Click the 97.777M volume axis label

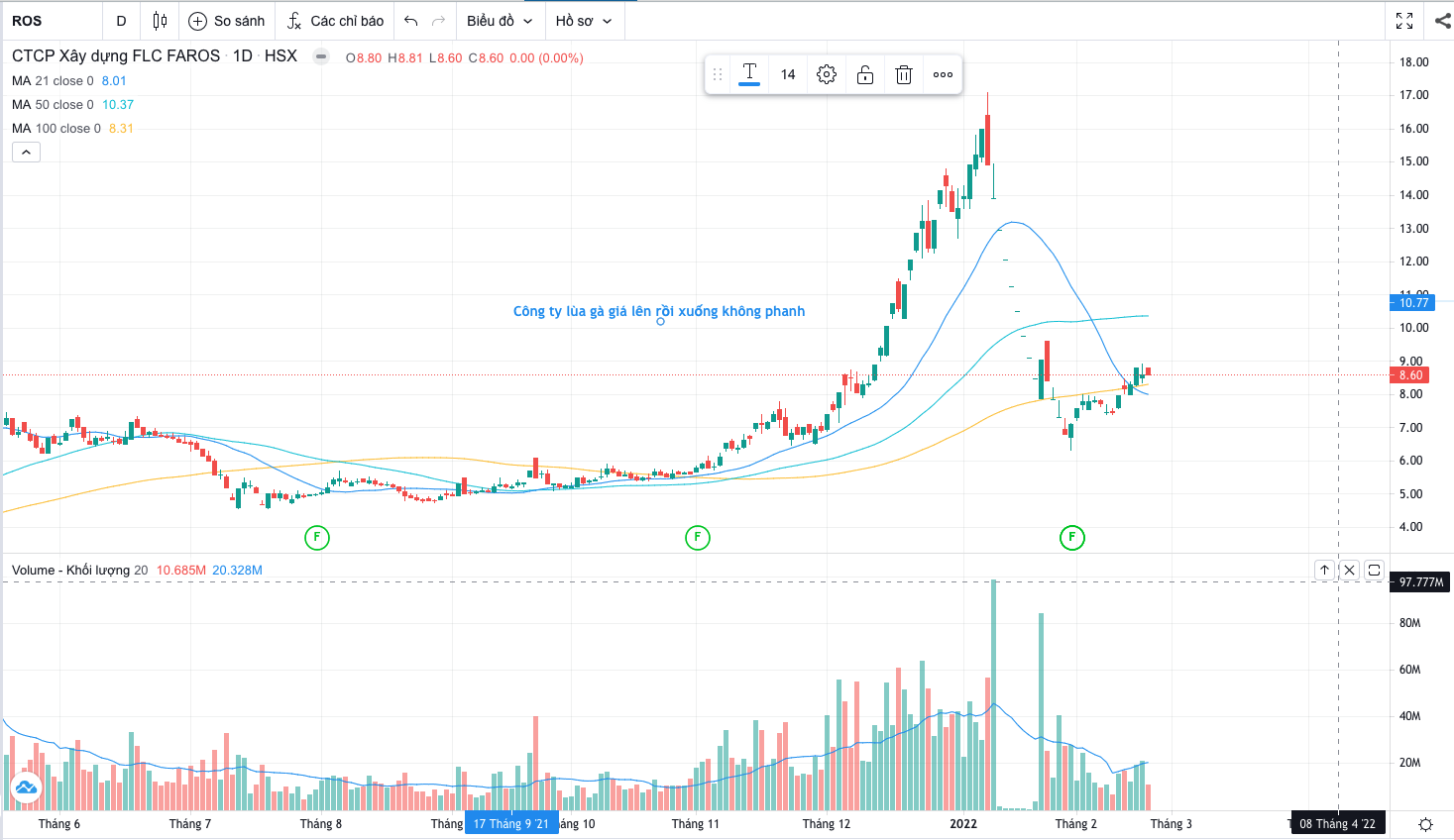1419,582
